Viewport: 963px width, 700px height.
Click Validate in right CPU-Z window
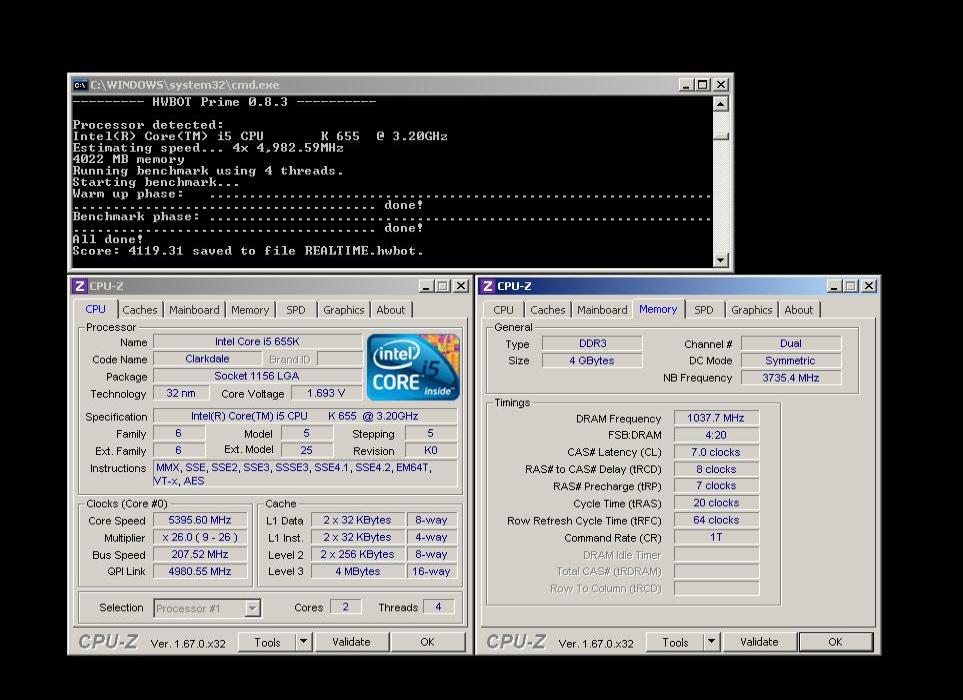(x=759, y=642)
